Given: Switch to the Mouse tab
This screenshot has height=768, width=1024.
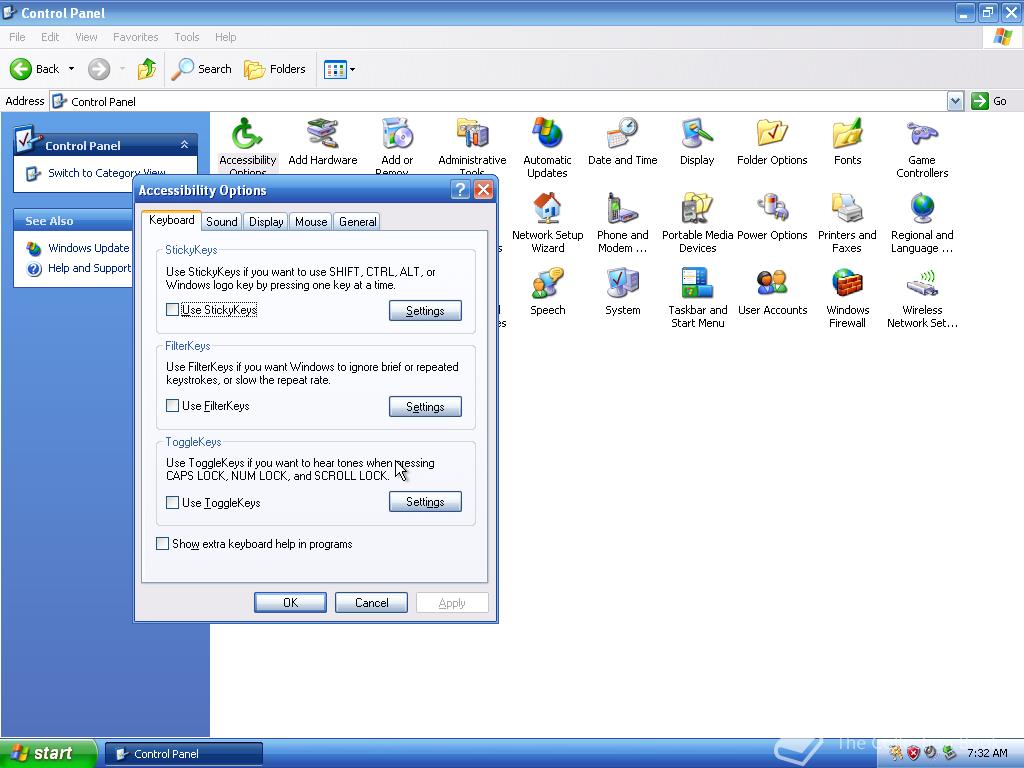Looking at the screenshot, I should point(311,221).
